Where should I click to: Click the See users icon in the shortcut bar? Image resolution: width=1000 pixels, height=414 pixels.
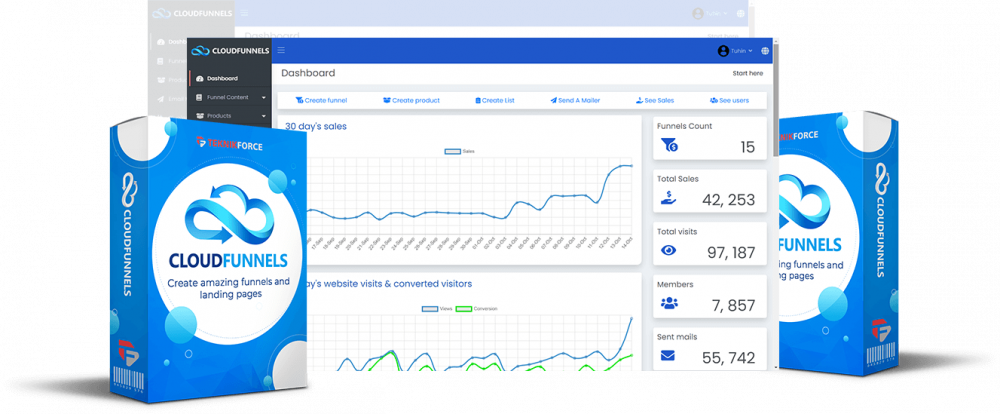coord(714,100)
